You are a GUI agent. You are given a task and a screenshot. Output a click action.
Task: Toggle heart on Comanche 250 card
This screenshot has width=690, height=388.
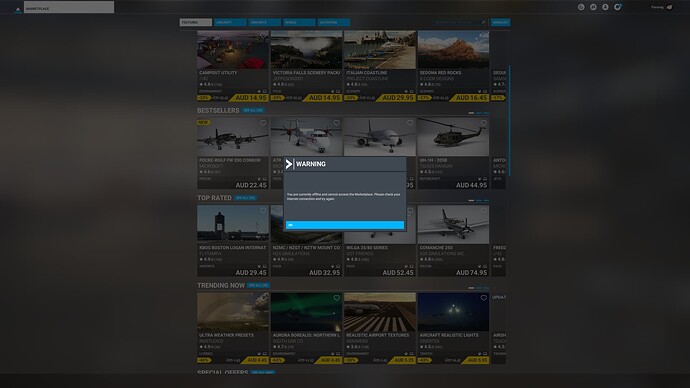(x=484, y=211)
